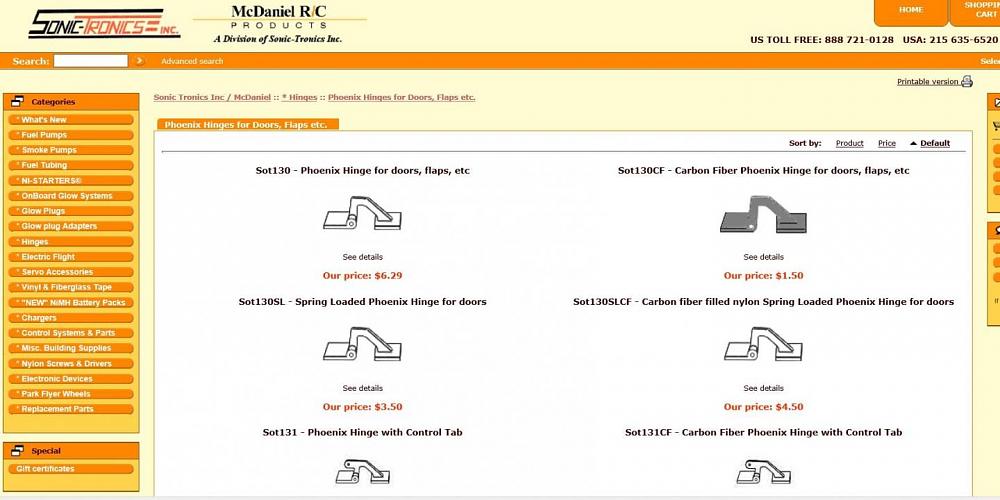Open the Sot130CF Carbon Fiber hinge image
The width and height of the screenshot is (1000, 500).
coord(763,214)
